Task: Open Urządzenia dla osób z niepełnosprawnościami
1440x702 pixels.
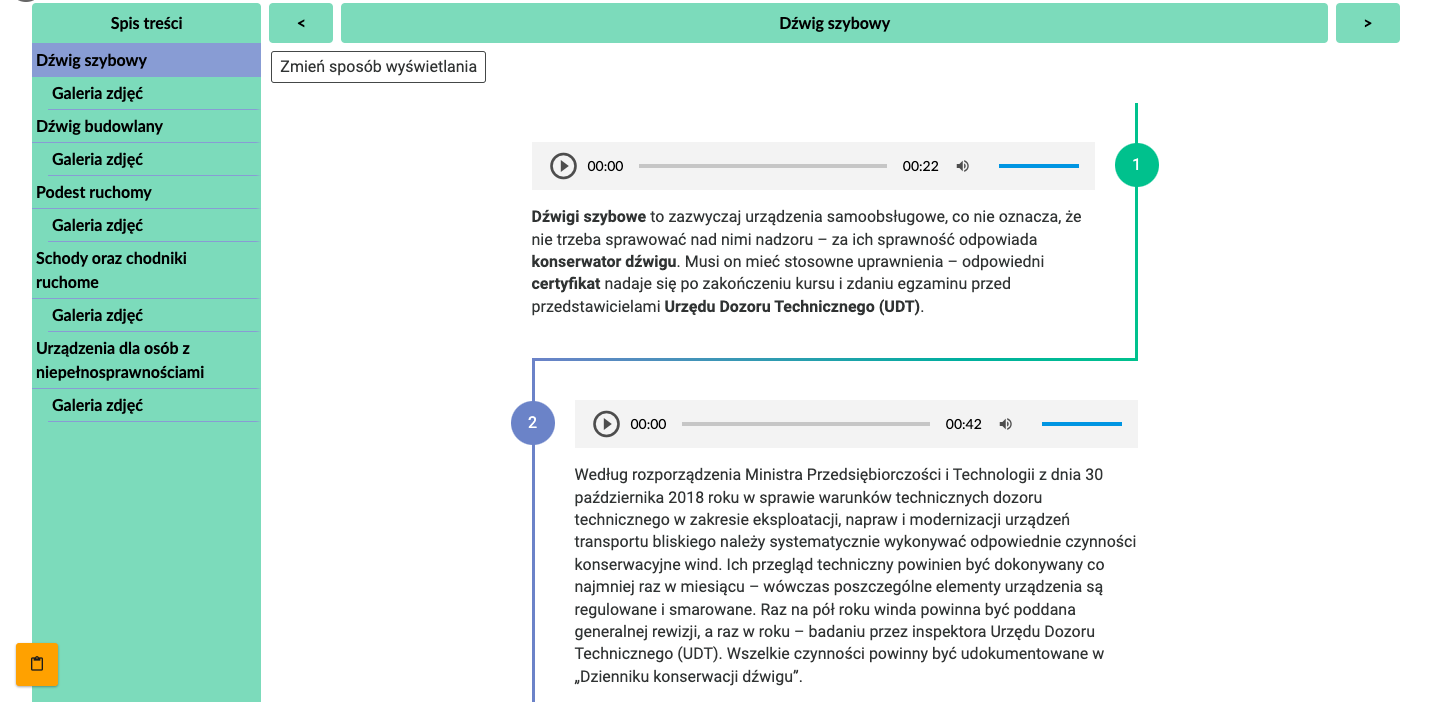Action: pos(120,360)
